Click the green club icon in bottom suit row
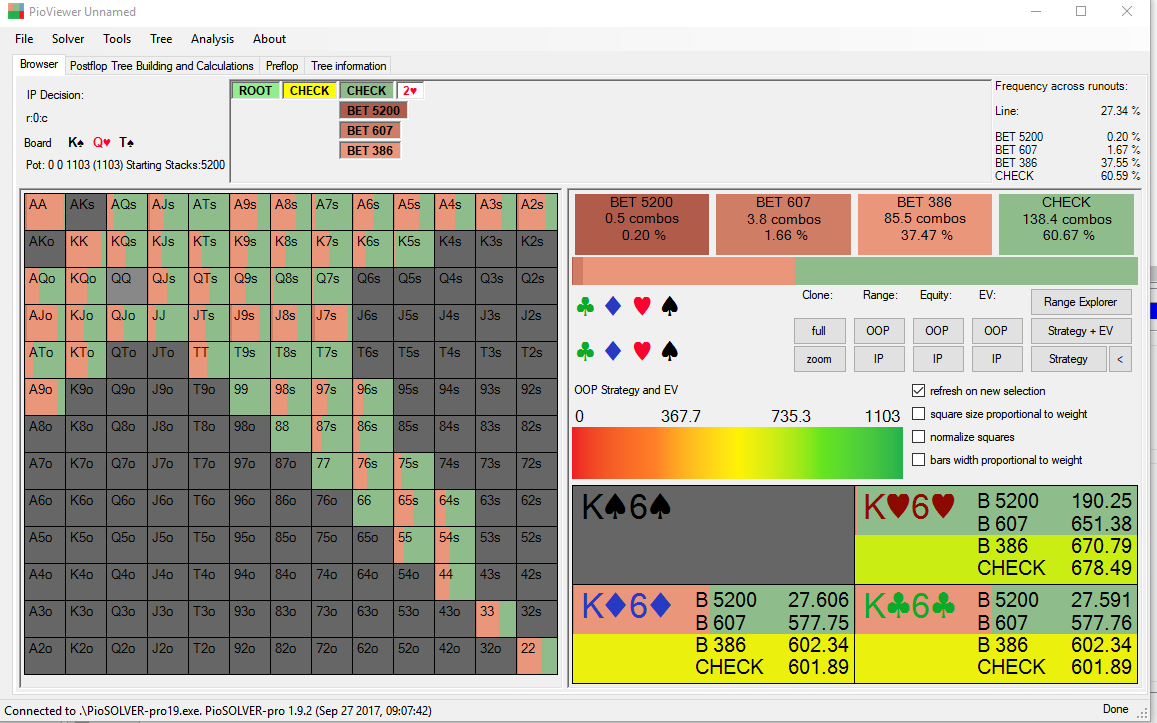The image size is (1157, 723). point(585,351)
